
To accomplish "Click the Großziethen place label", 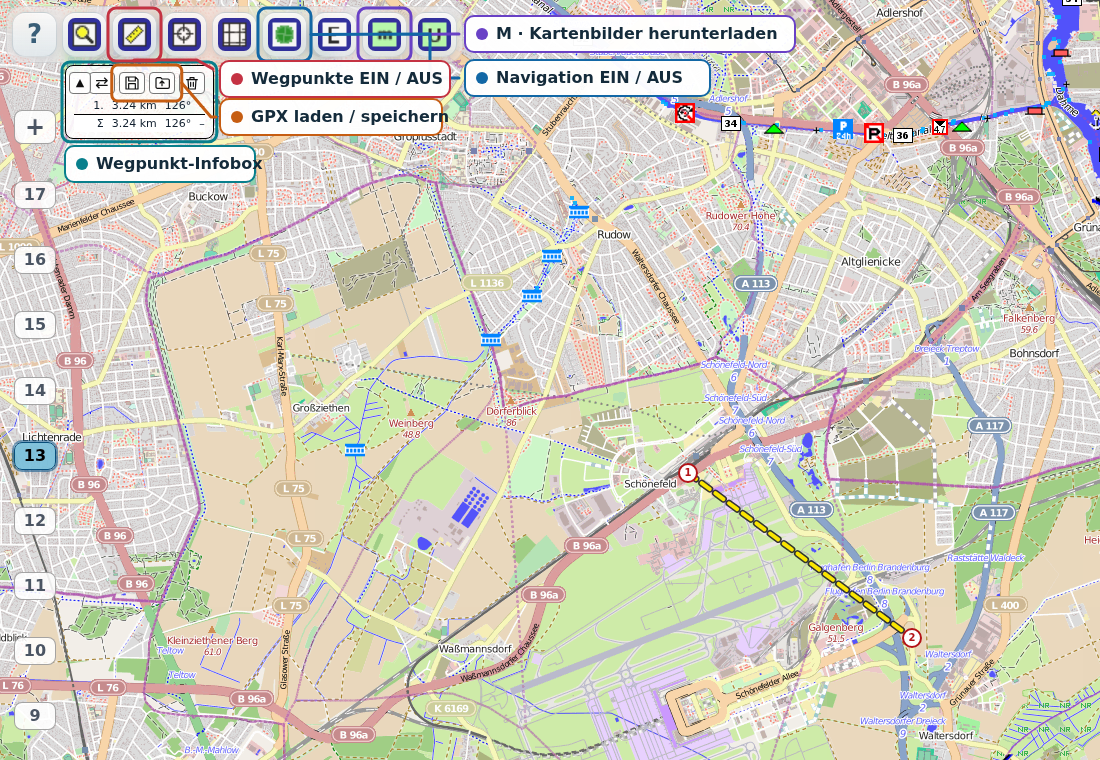I will pos(321,408).
